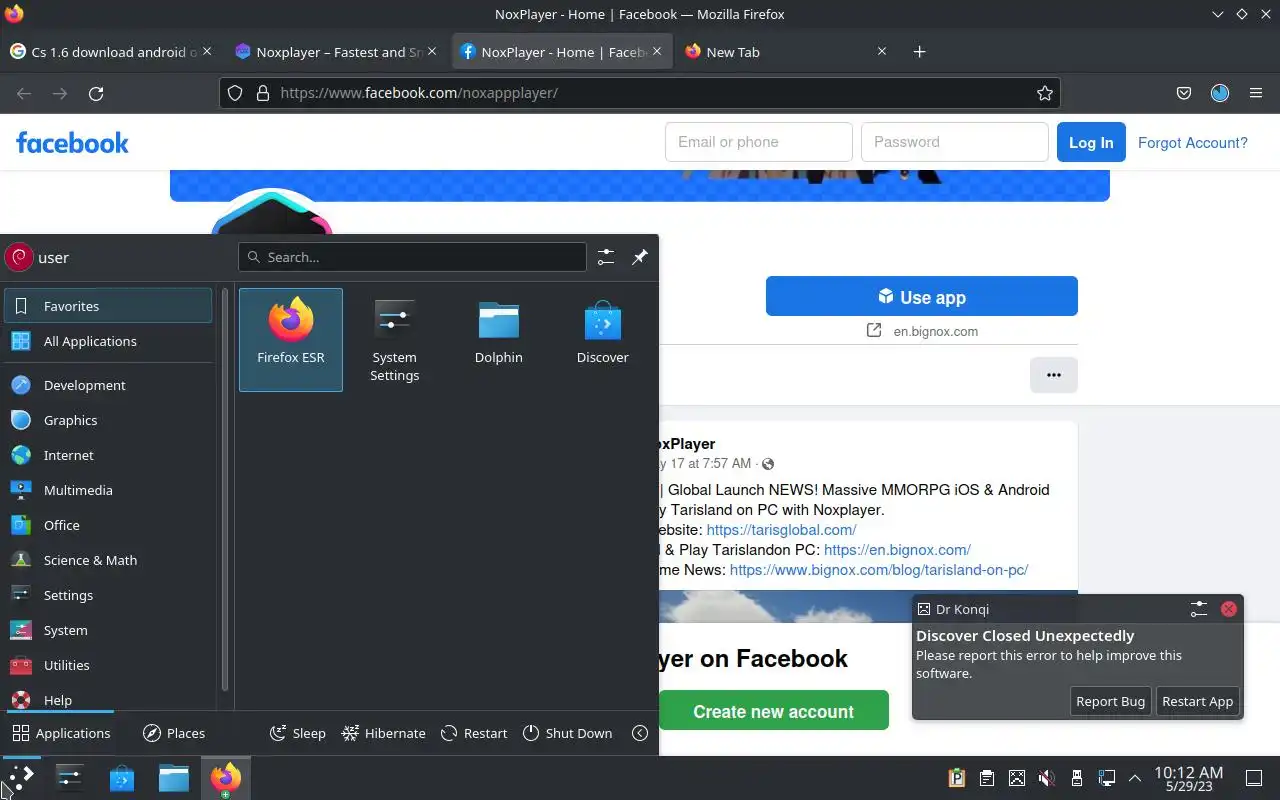Save page to Pocket
Screen dimensions: 1280x800
point(1184,93)
